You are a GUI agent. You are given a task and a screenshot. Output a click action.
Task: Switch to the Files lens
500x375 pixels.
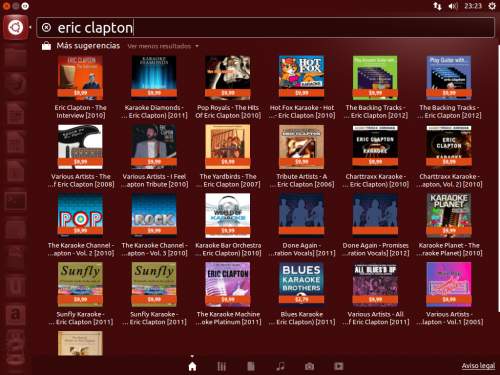tap(251, 366)
